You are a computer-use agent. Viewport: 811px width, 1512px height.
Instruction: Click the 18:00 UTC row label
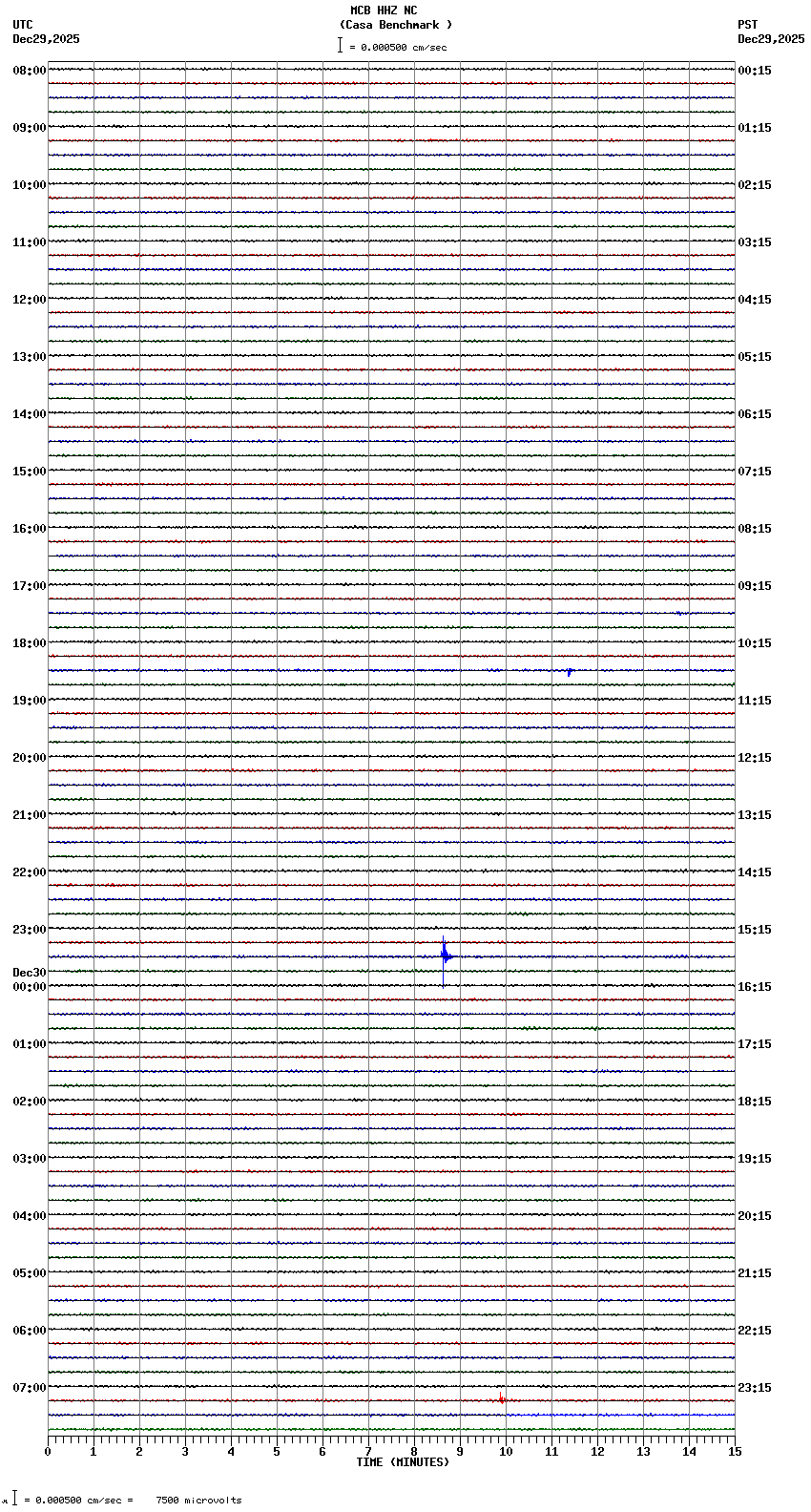[x=30, y=643]
